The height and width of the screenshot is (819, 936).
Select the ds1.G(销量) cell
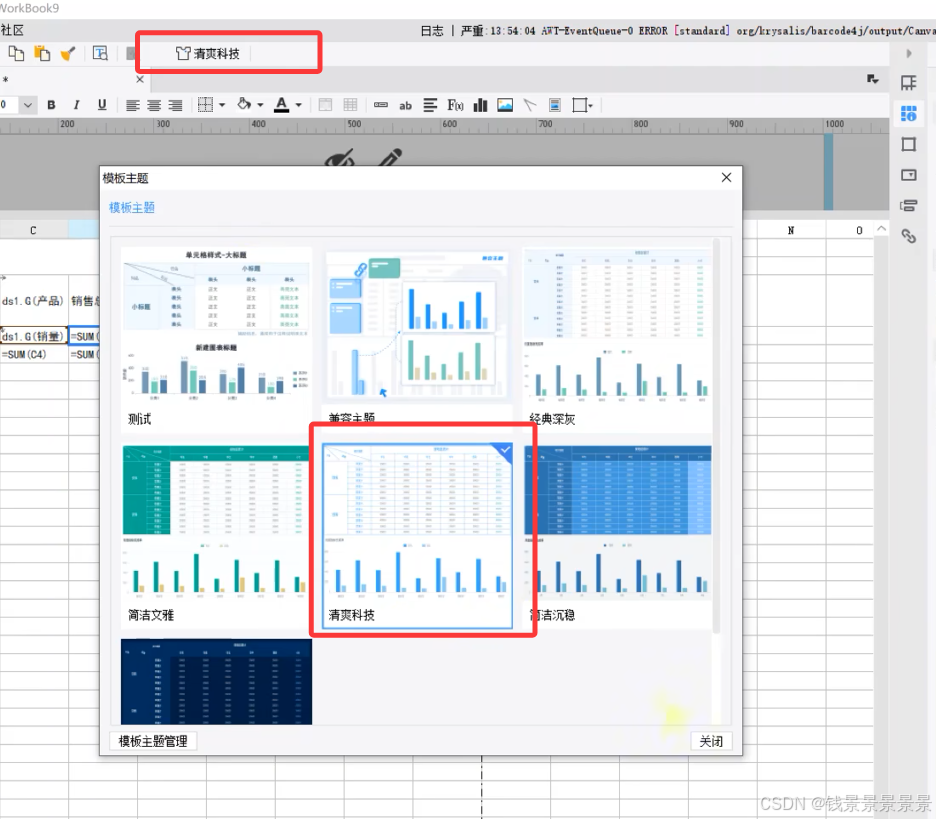pyautogui.click(x=33, y=336)
